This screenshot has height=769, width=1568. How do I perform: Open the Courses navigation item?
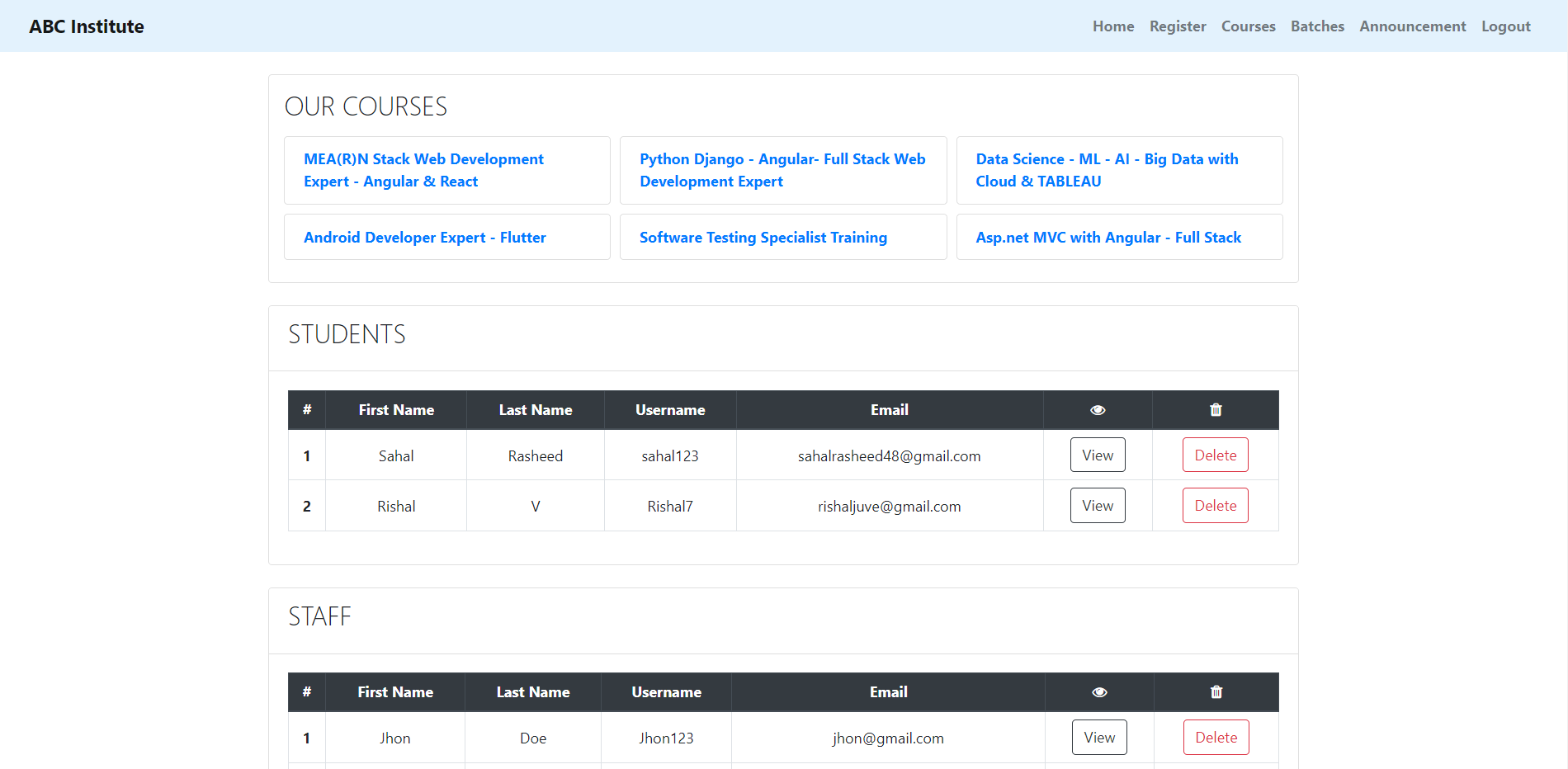tap(1248, 26)
